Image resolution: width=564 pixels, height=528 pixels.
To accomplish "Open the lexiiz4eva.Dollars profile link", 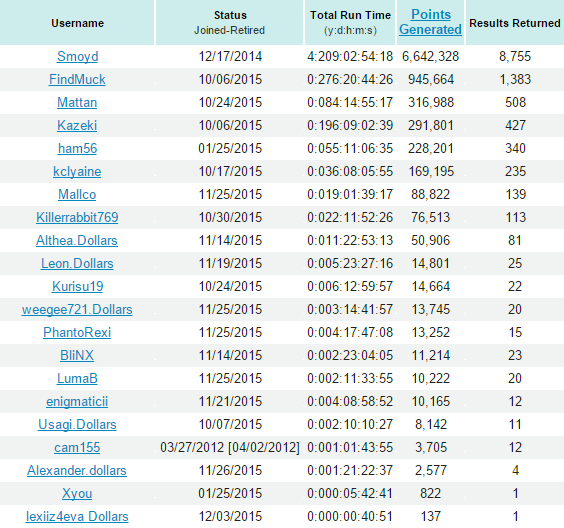I will pos(77,517).
